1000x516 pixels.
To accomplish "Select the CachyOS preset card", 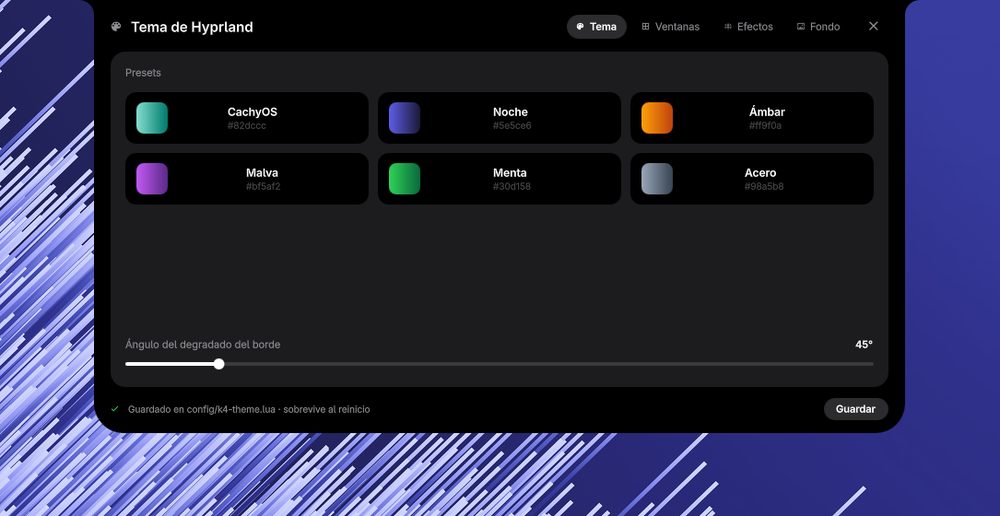I will [247, 118].
